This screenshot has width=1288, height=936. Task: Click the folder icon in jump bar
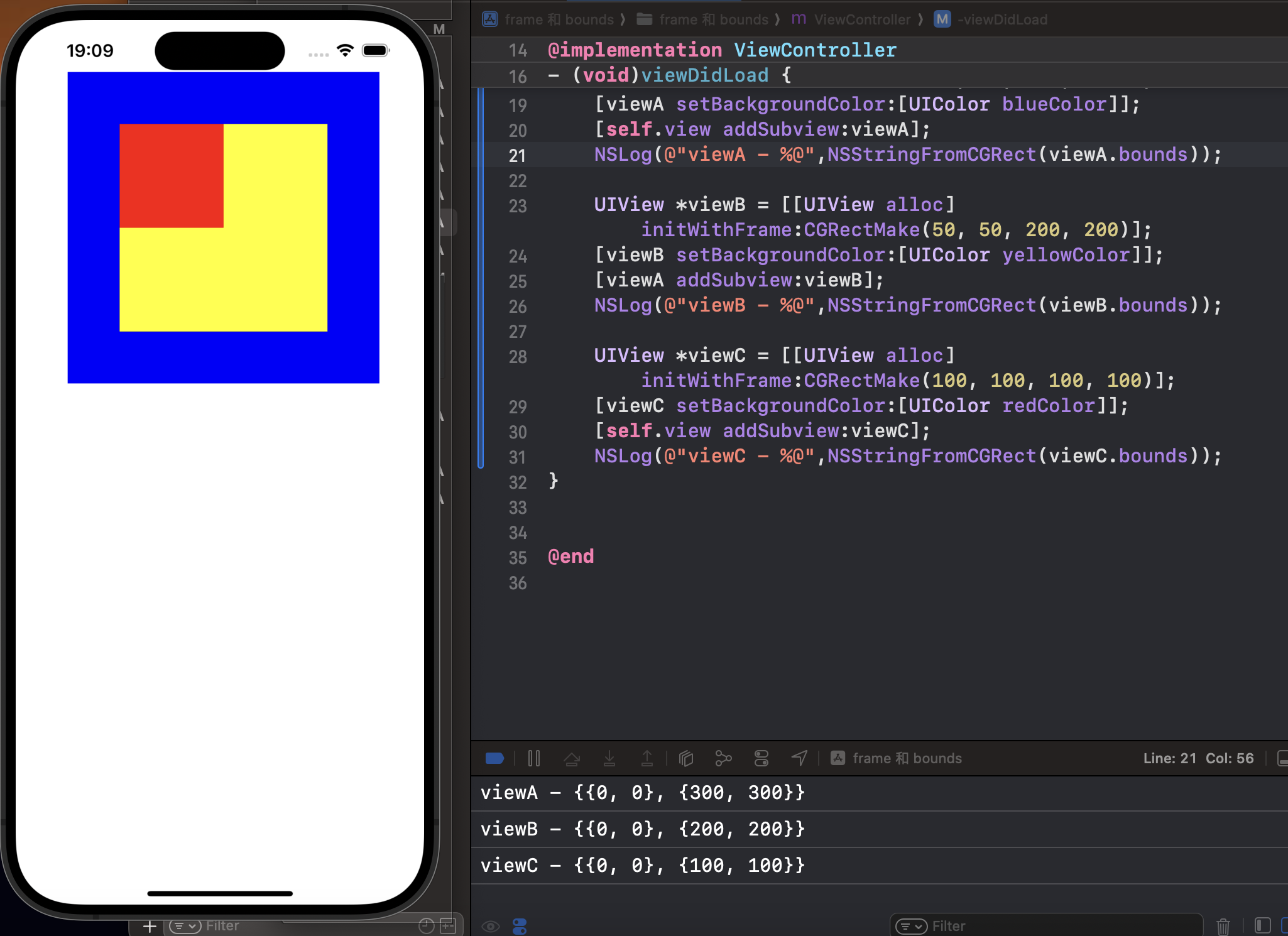644,19
